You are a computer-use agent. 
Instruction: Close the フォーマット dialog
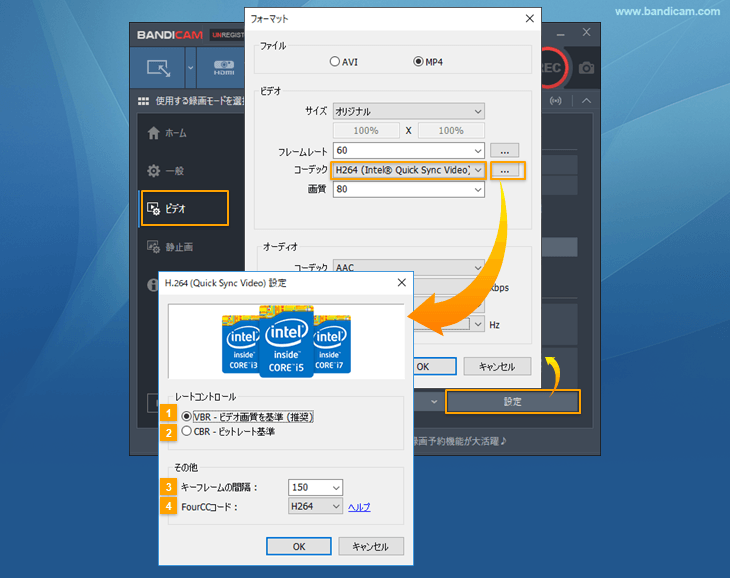click(x=529, y=19)
